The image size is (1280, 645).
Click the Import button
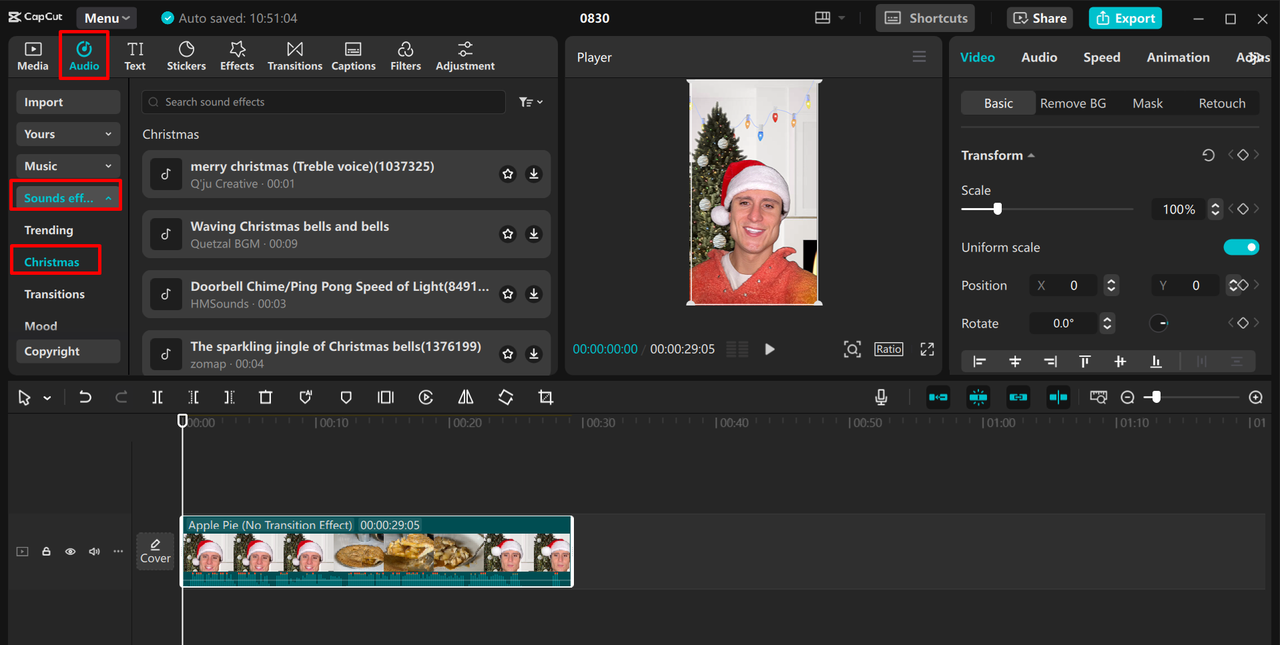pyautogui.click(x=68, y=102)
